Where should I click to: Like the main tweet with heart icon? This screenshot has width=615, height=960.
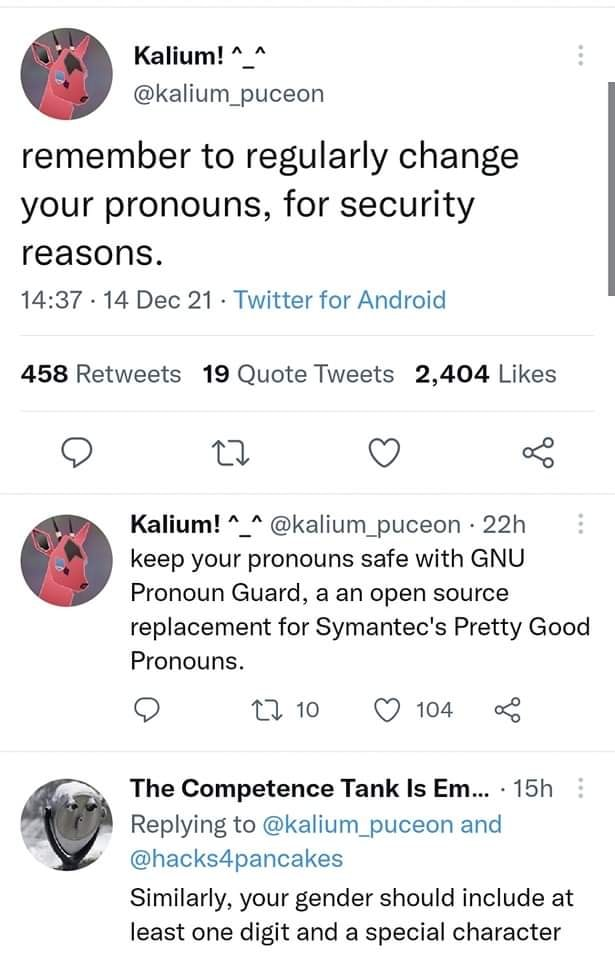(x=380, y=455)
